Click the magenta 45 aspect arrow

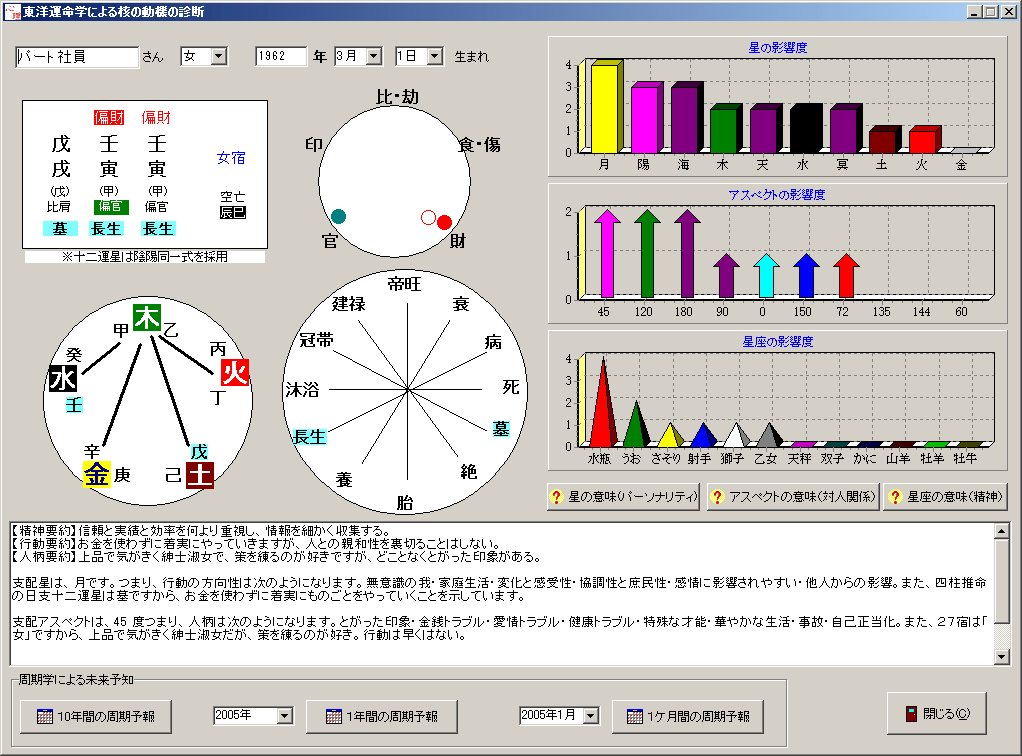pyautogui.click(x=607, y=254)
